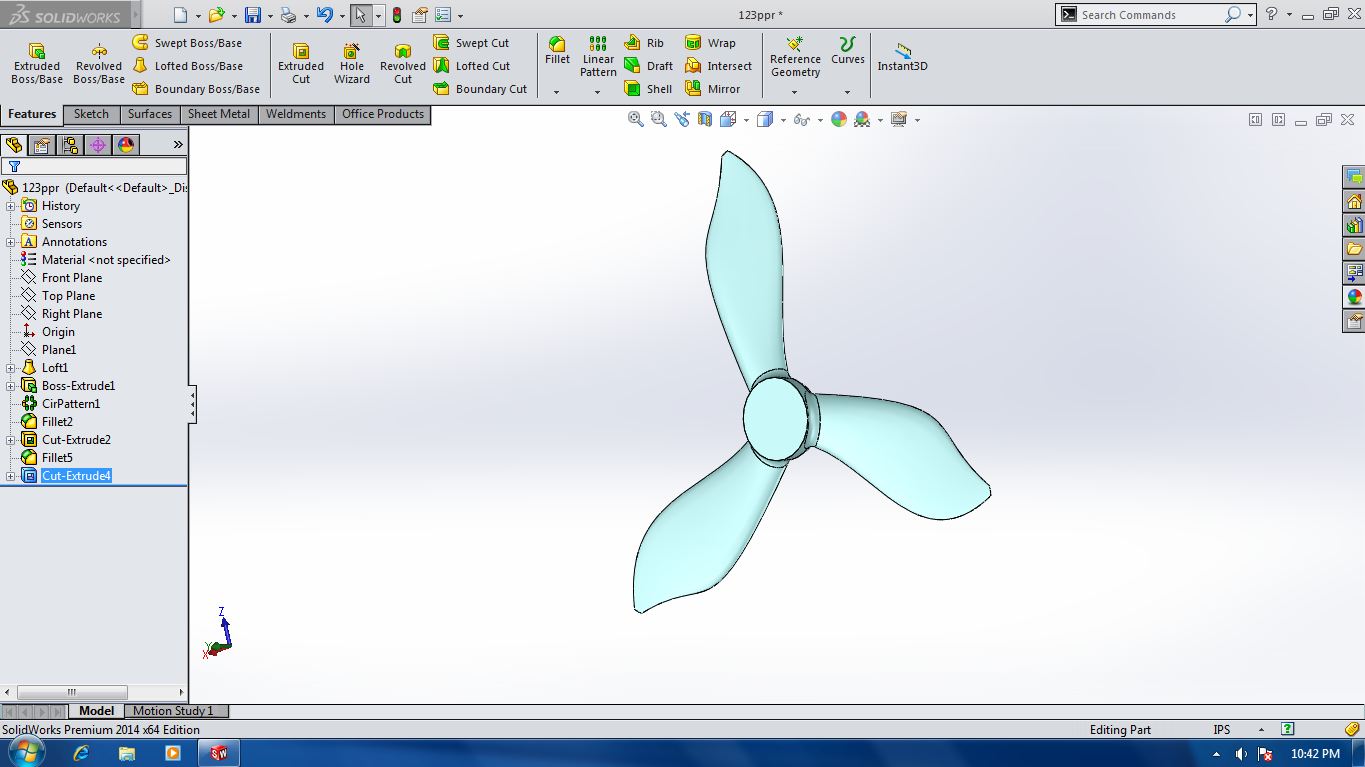Choose Boundary Boss/Base
1365x767 pixels.
[x=196, y=89]
